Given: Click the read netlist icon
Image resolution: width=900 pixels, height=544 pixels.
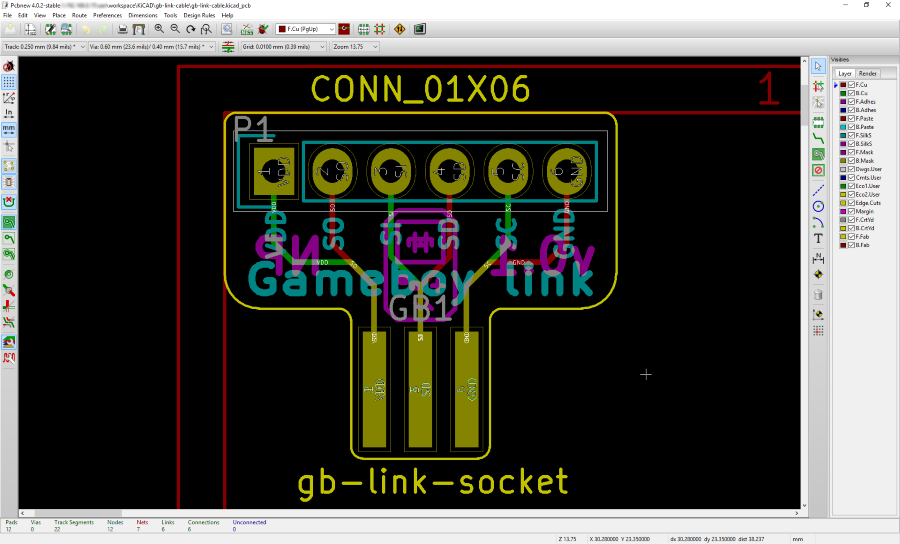Looking at the screenshot, I should pyautogui.click(x=247, y=29).
